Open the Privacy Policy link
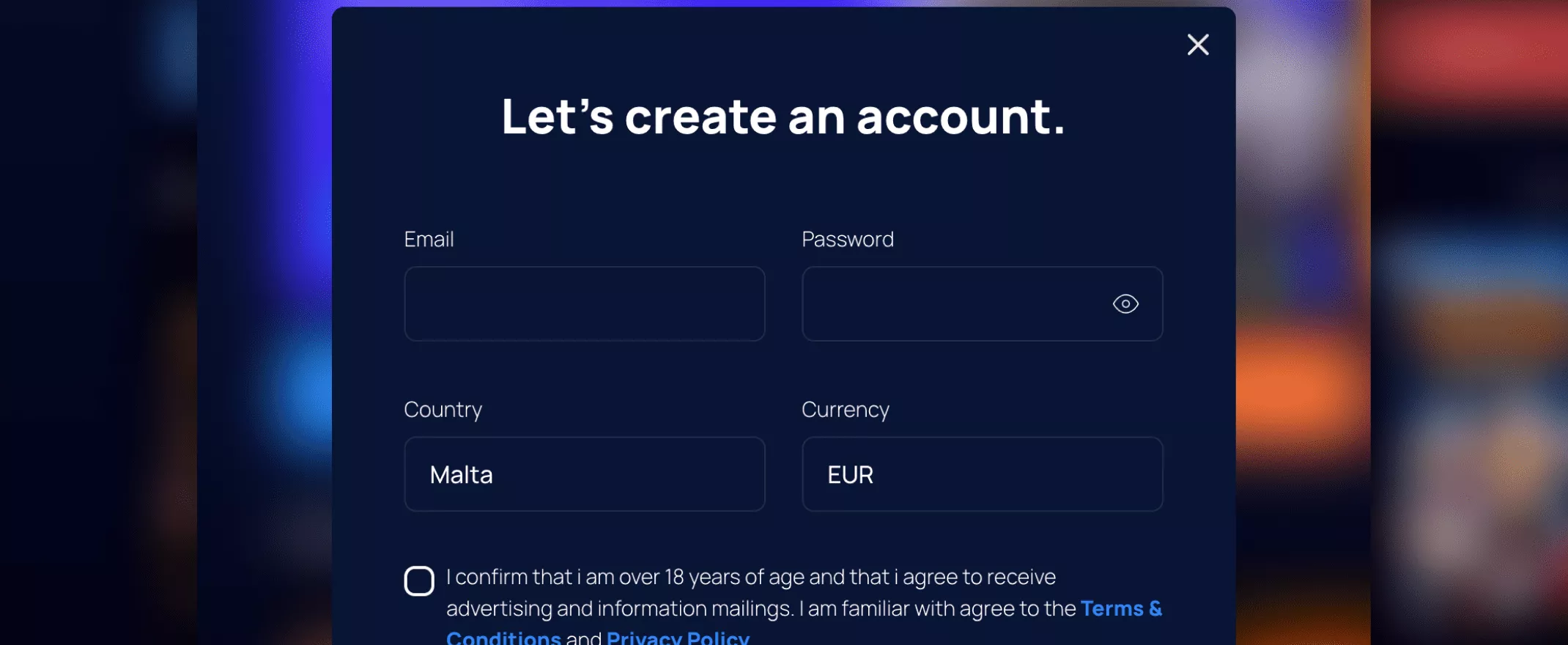This screenshot has width=1568, height=645. [678, 637]
